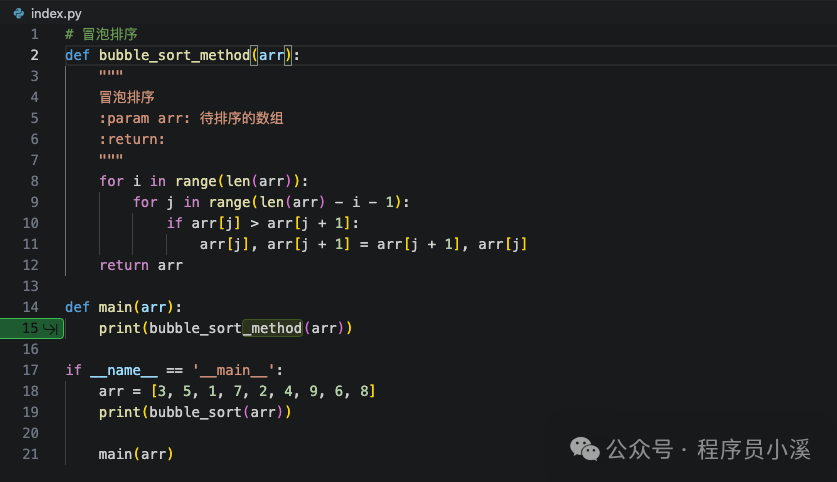837x482 pixels.
Task: Click the :param arr: docstring line
Action: [x=190, y=118]
